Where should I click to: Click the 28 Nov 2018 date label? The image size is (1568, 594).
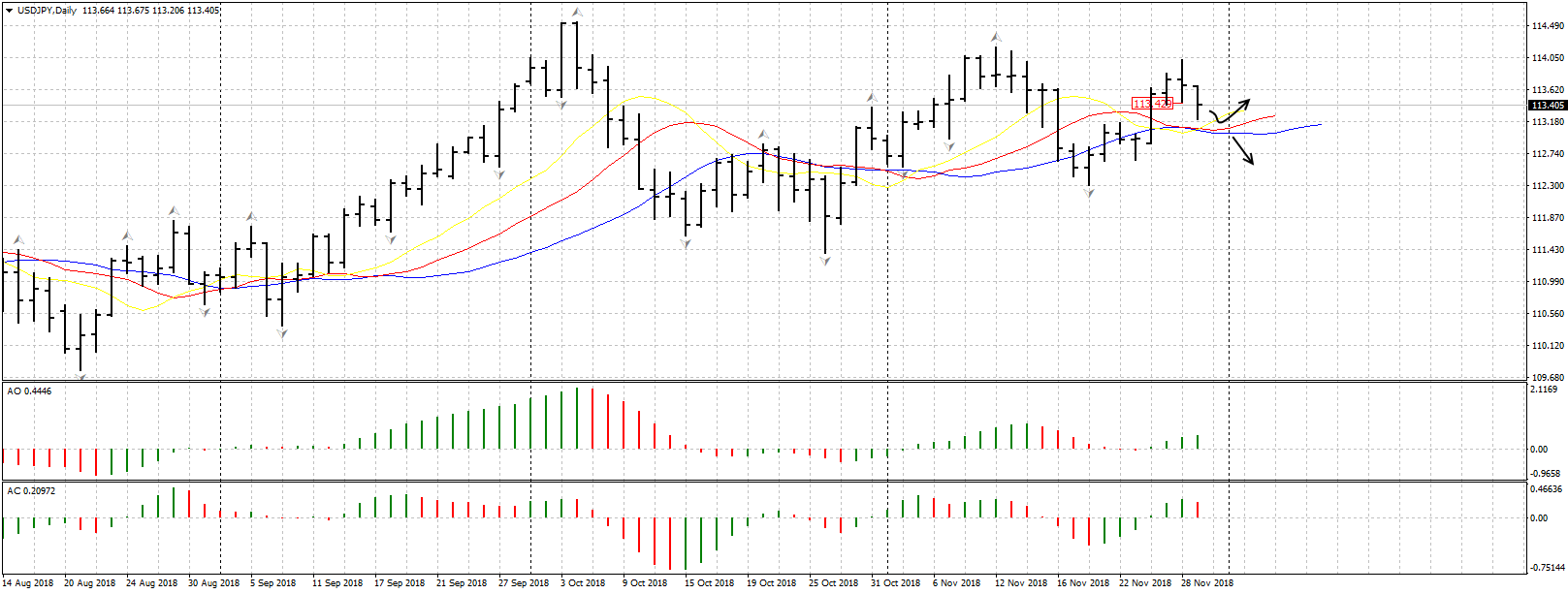(1207, 583)
